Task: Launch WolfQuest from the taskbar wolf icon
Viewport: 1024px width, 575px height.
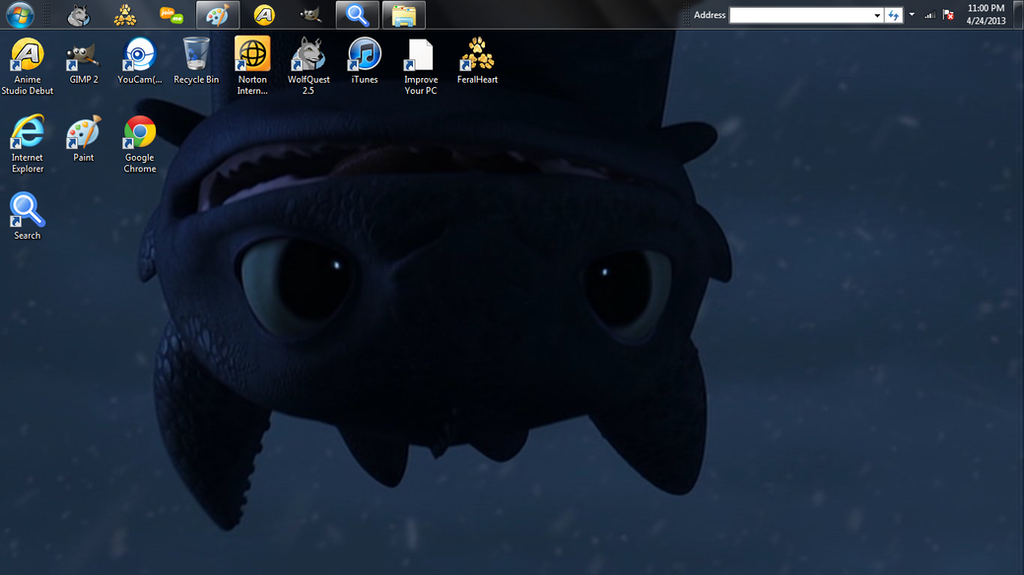Action: click(78, 14)
